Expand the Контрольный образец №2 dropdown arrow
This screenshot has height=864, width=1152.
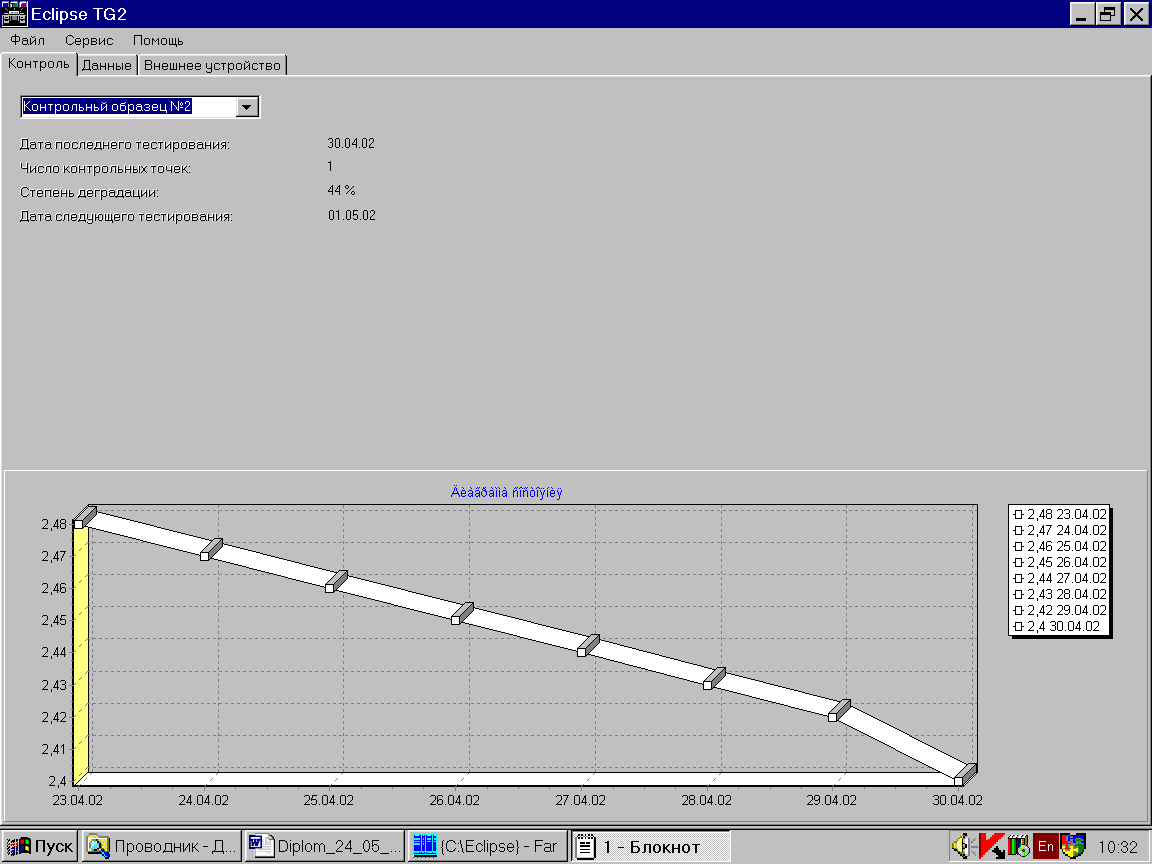(x=248, y=107)
